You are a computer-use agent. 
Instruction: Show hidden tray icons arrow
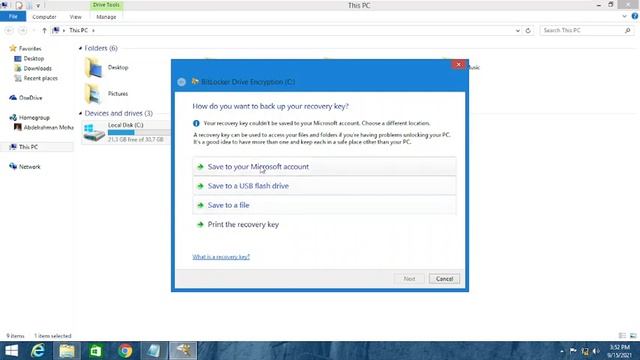tap(562, 351)
